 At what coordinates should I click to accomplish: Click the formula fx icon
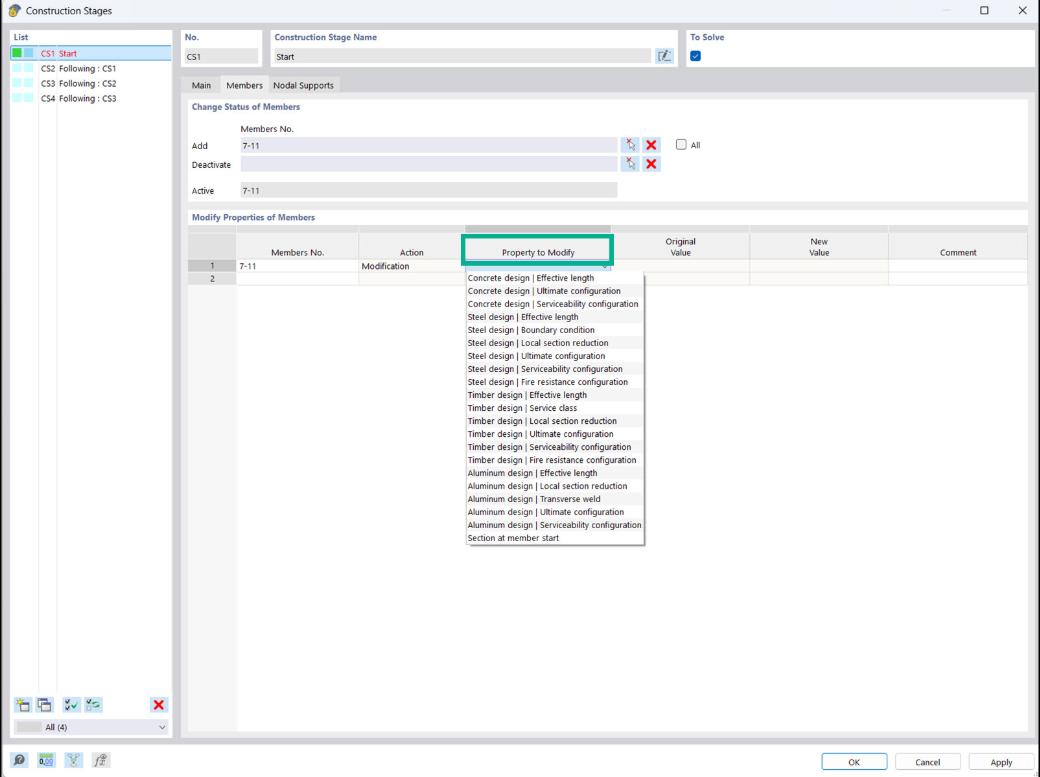(x=100, y=760)
